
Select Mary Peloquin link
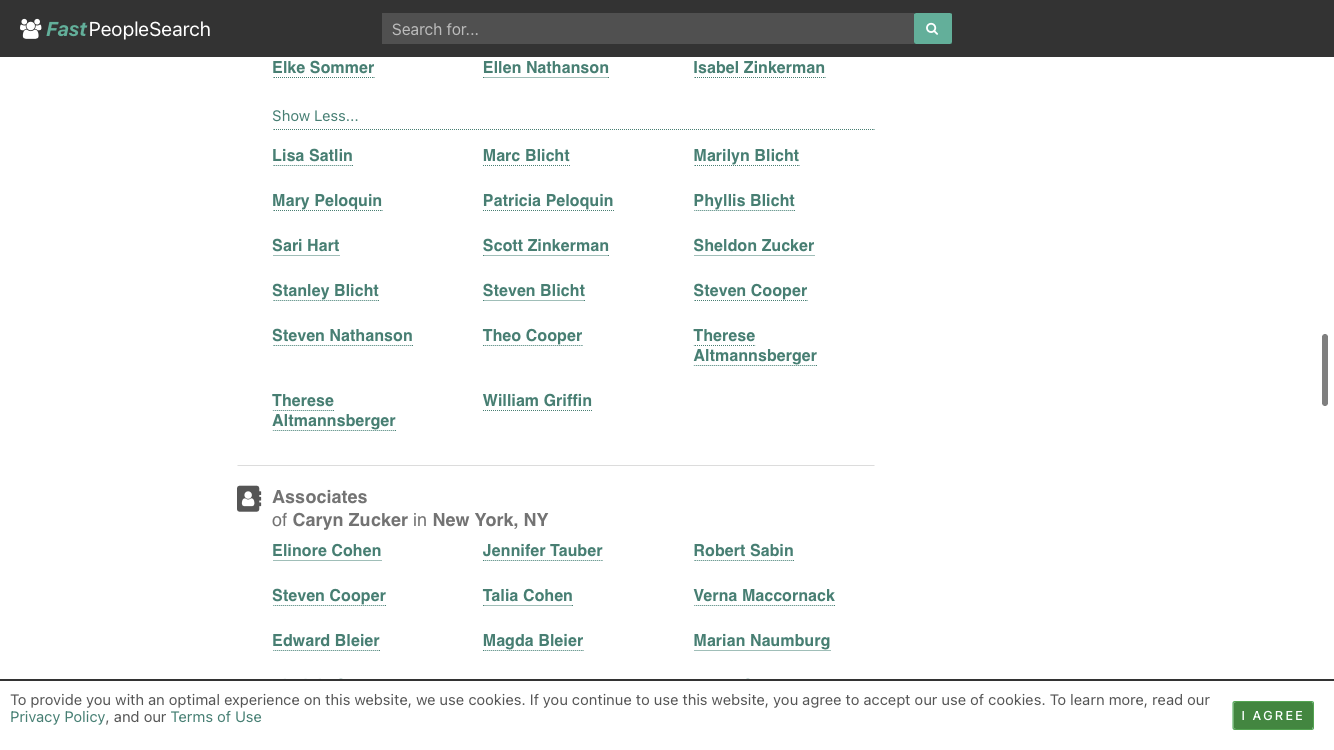point(327,201)
